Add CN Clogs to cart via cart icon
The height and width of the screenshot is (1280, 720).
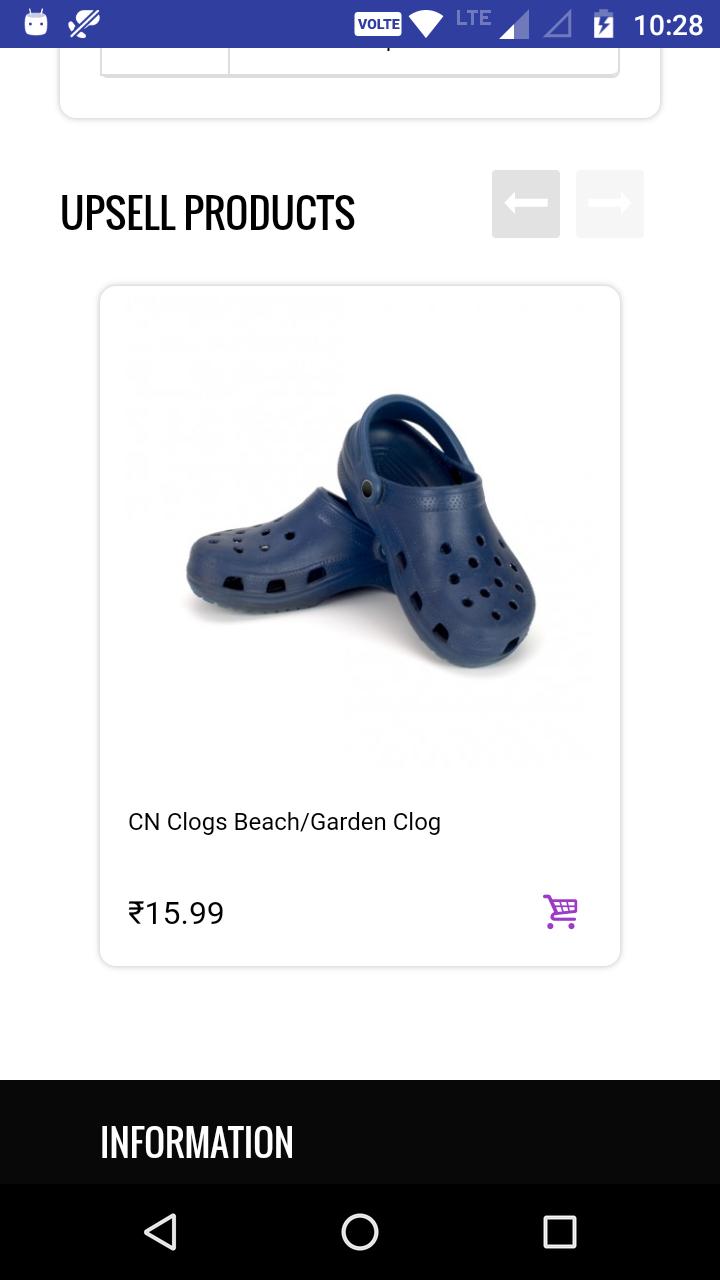point(560,912)
